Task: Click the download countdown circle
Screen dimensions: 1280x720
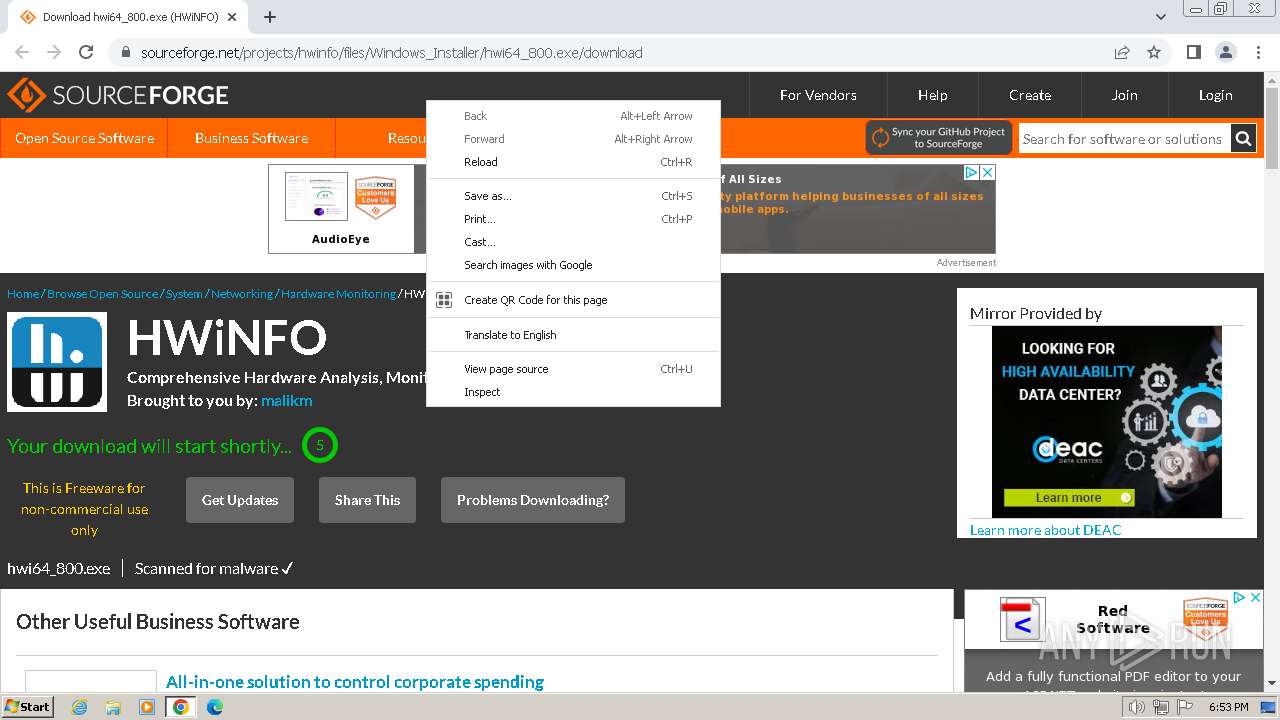Action: pyautogui.click(x=320, y=445)
